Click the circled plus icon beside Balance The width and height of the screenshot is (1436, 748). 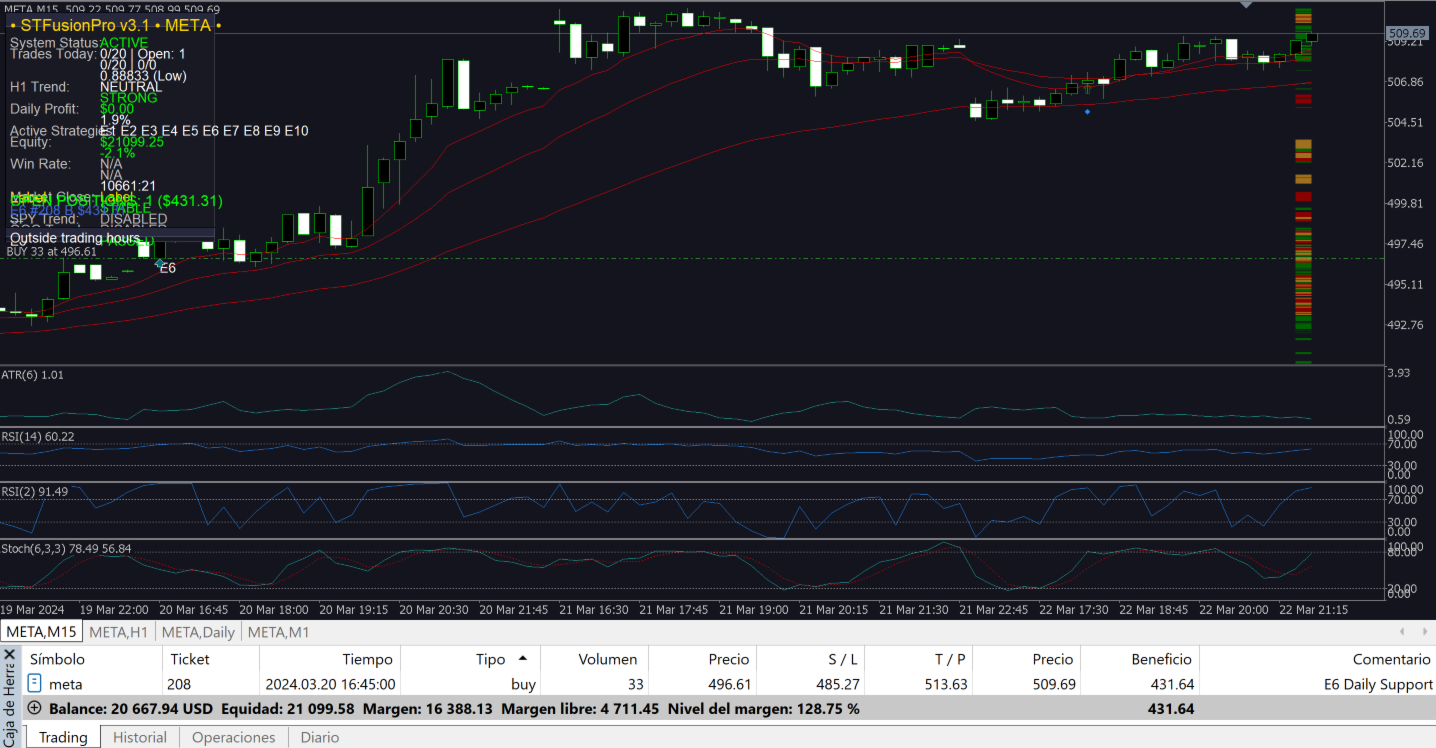pyautogui.click(x=34, y=708)
